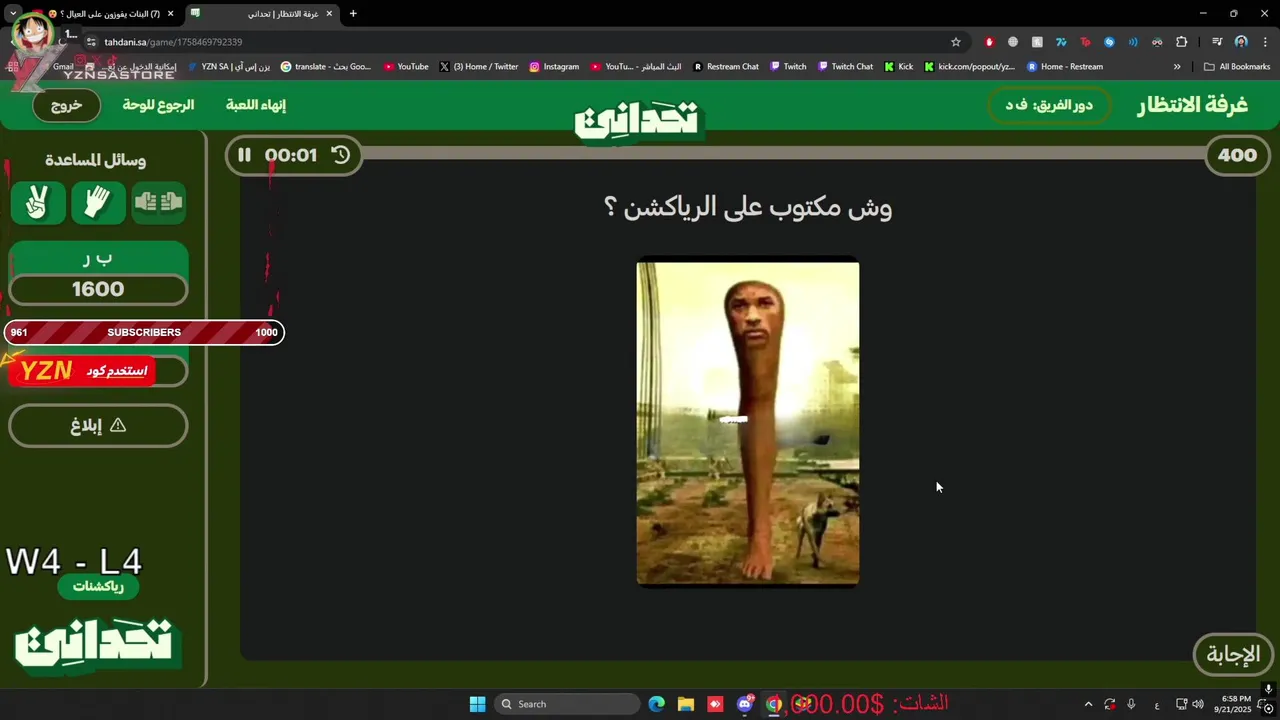Open the Home - Restream bookmark
This screenshot has height=720, width=1280.
(x=1064, y=67)
